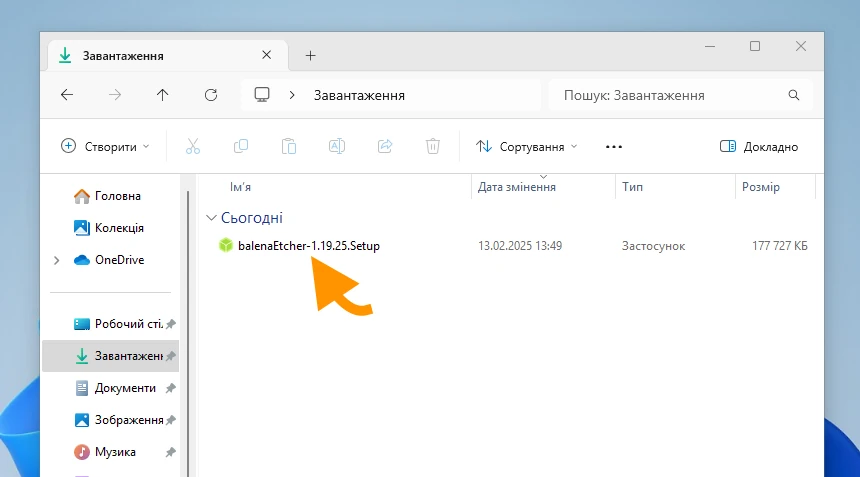Expand the OneDrive tree node
The width and height of the screenshot is (860, 477).
56,260
